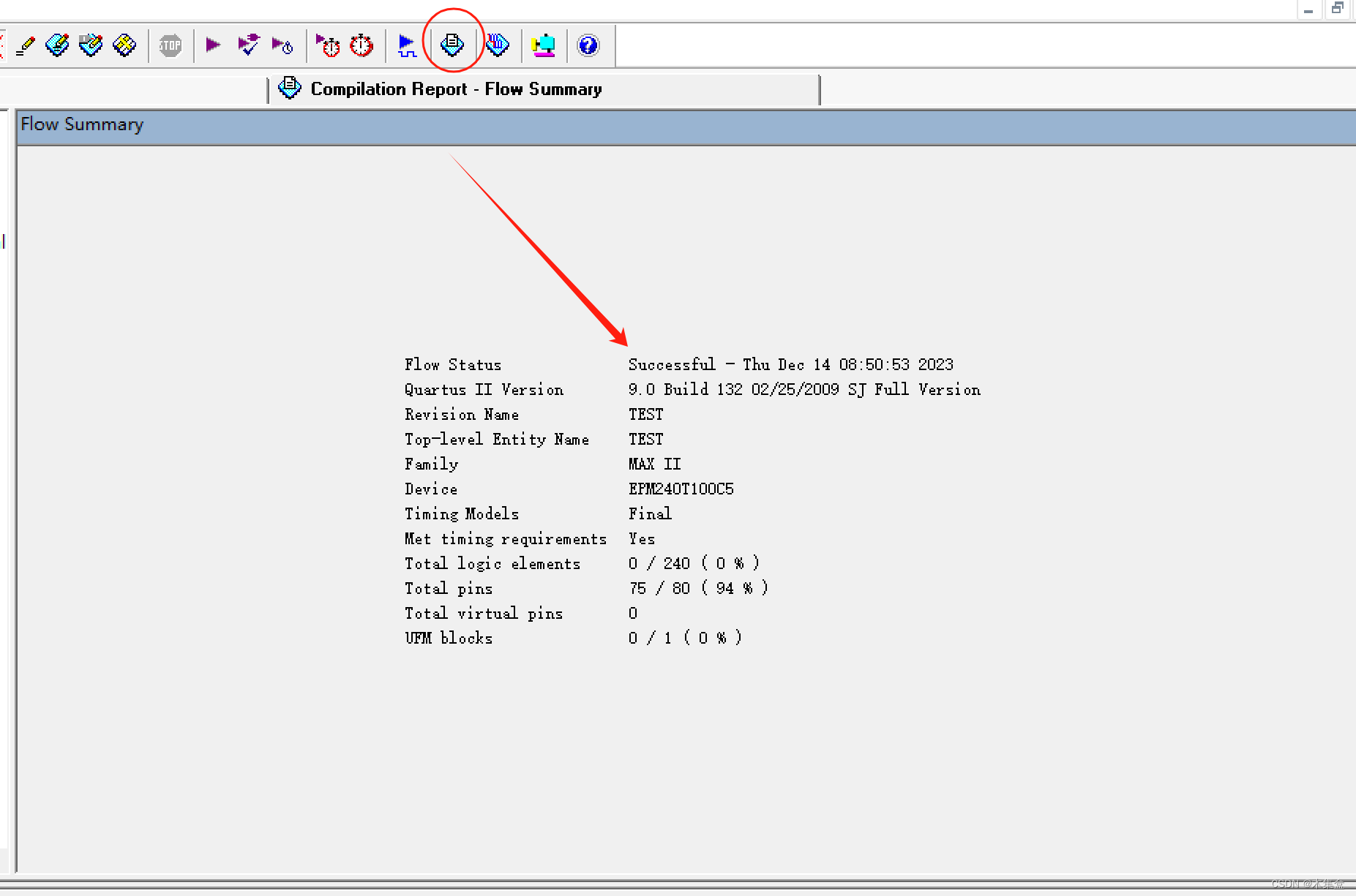Open the Classic Timing Analyzer stopwatch icon
Screen dimensions: 1356x896
tap(327, 45)
